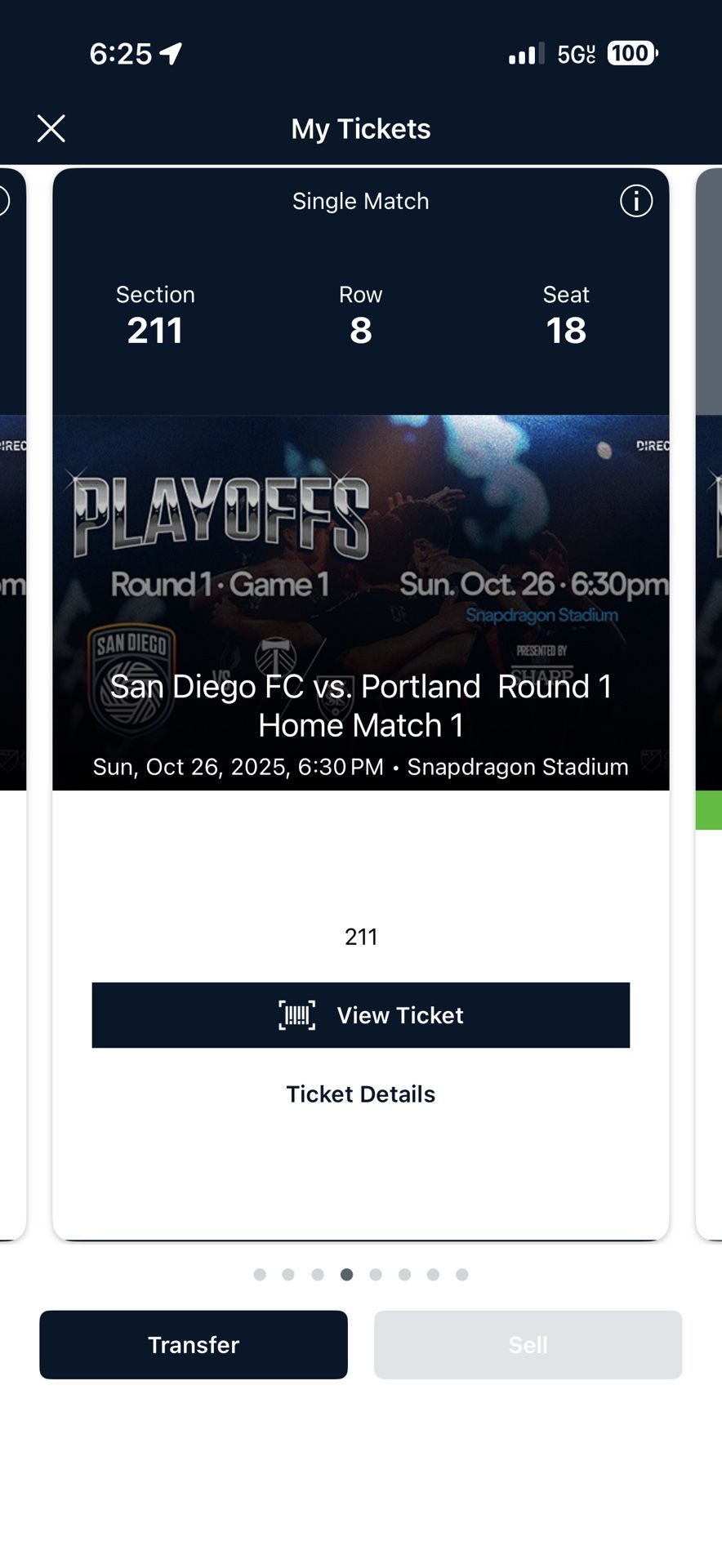Tap the battery indicator showing 100
722x1568 pixels.
click(x=631, y=52)
